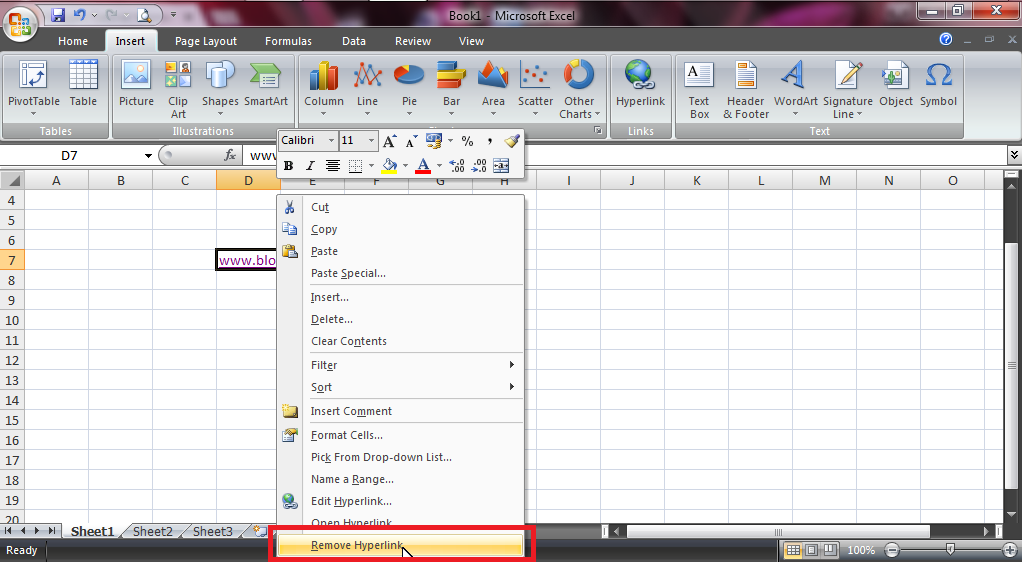The width and height of the screenshot is (1022, 562).
Task: Click the Hyperlink ribbon button
Action: coord(640,83)
